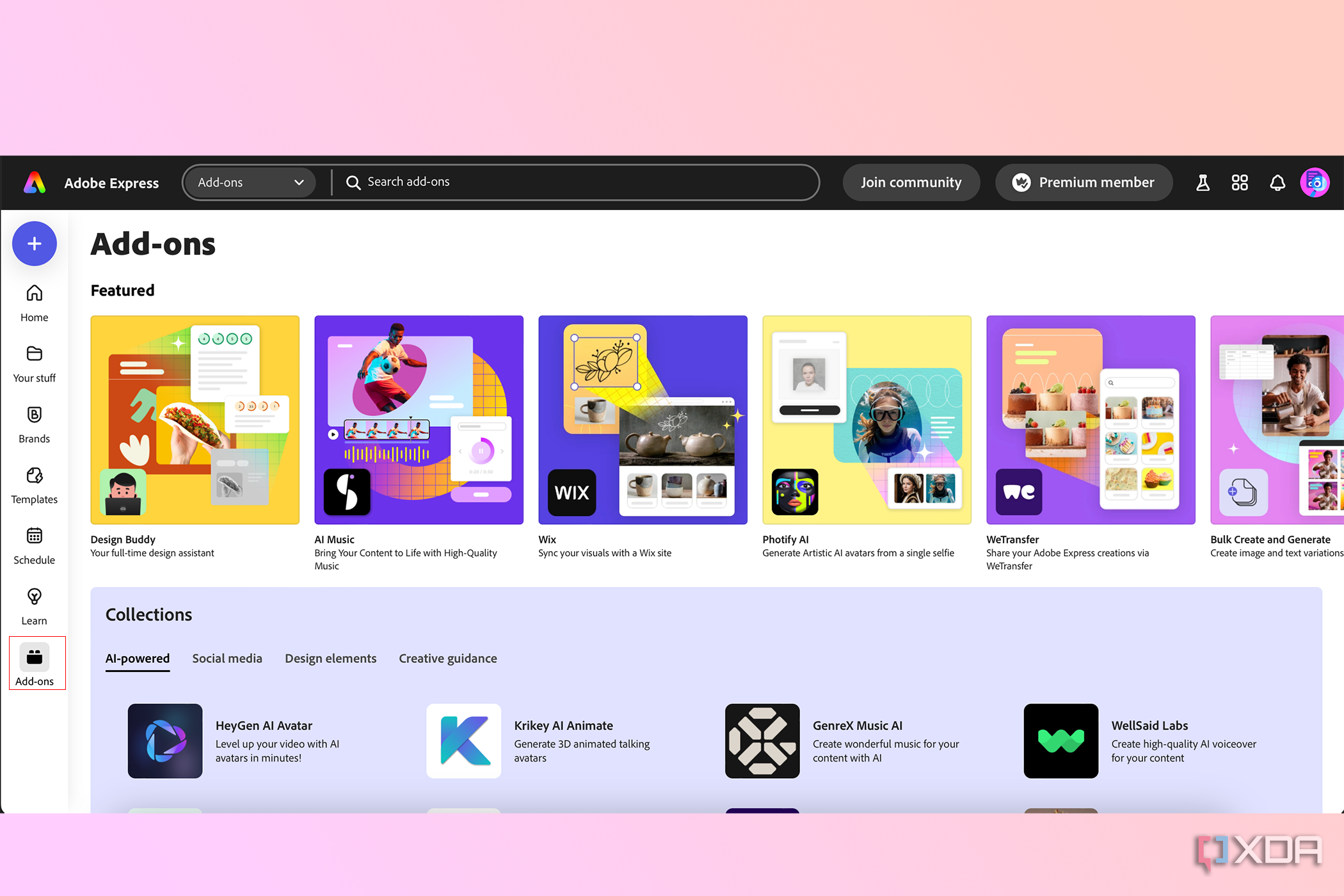
Task: Switch to the AI-powered collections tab
Action: click(x=138, y=659)
